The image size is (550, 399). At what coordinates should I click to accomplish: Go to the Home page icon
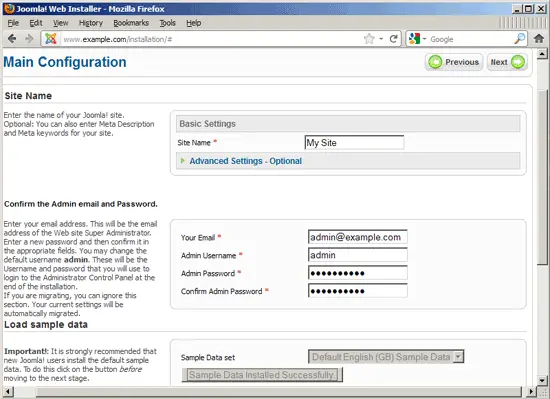(x=539, y=39)
